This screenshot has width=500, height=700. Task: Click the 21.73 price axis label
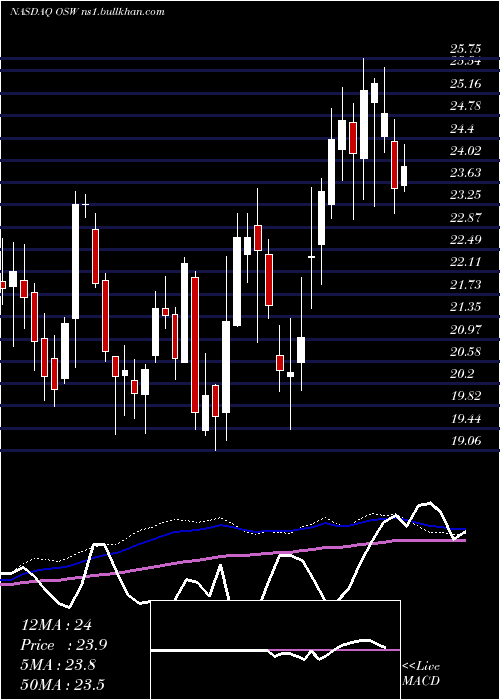pos(466,284)
